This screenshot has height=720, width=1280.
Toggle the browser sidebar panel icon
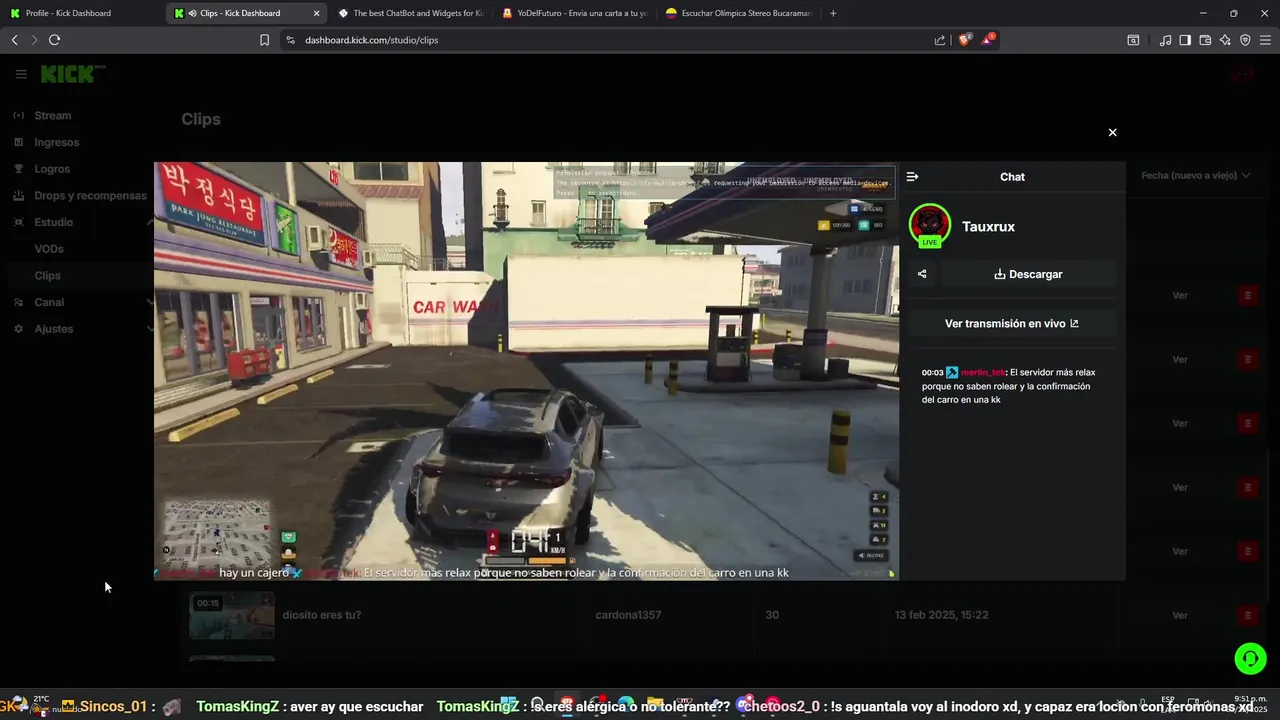[1185, 40]
